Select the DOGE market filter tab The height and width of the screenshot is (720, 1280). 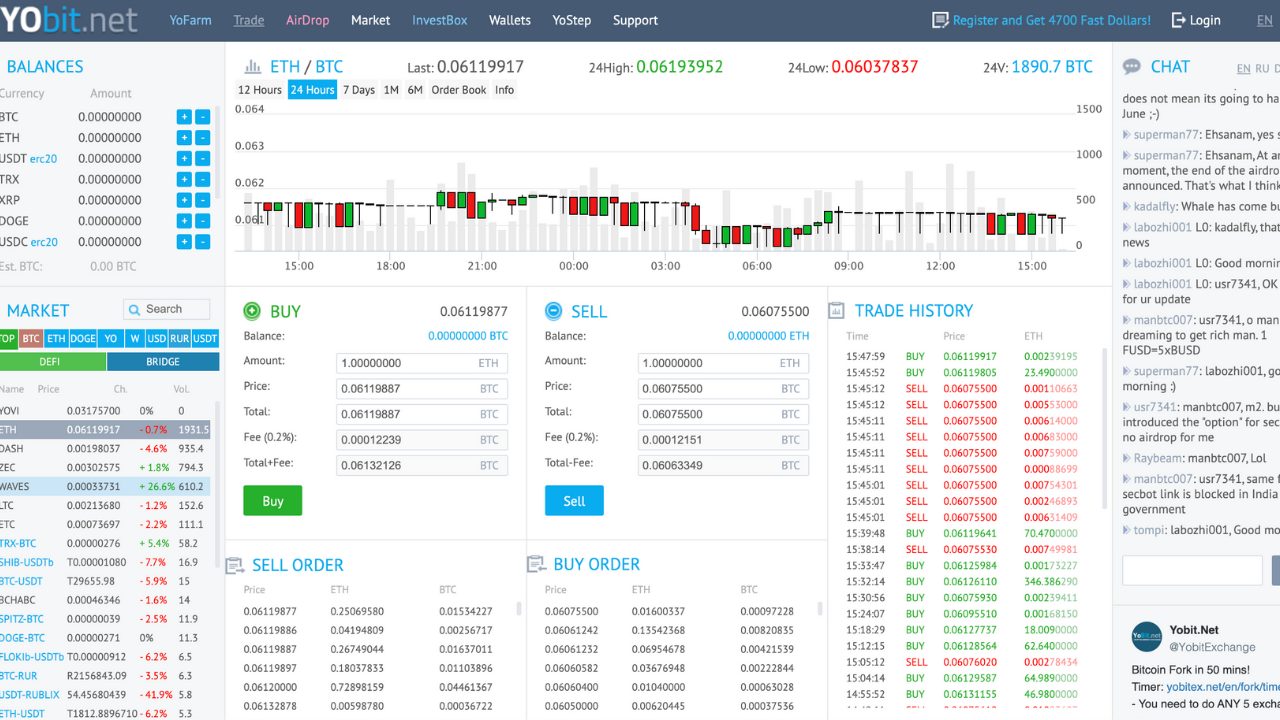(x=83, y=339)
